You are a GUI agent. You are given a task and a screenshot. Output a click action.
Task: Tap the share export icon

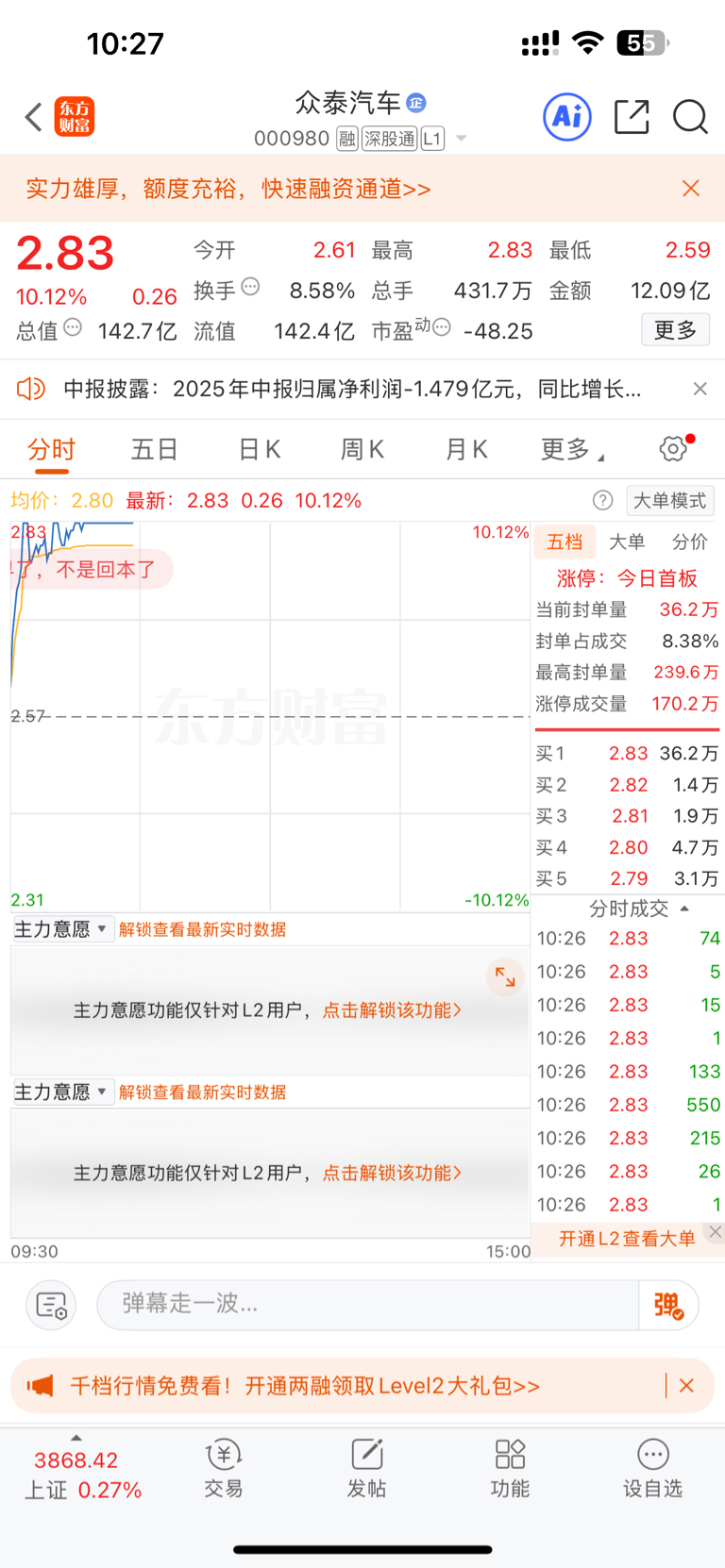pyautogui.click(x=632, y=117)
